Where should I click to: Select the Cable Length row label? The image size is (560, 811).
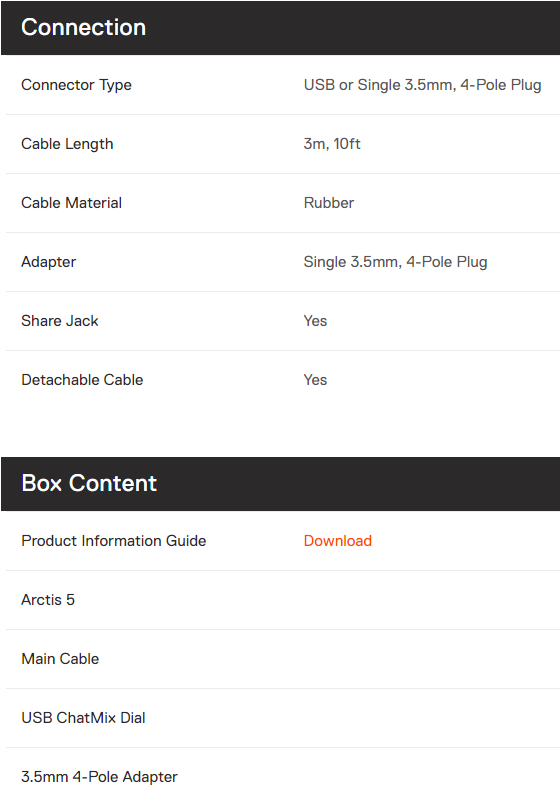pyautogui.click(x=67, y=144)
